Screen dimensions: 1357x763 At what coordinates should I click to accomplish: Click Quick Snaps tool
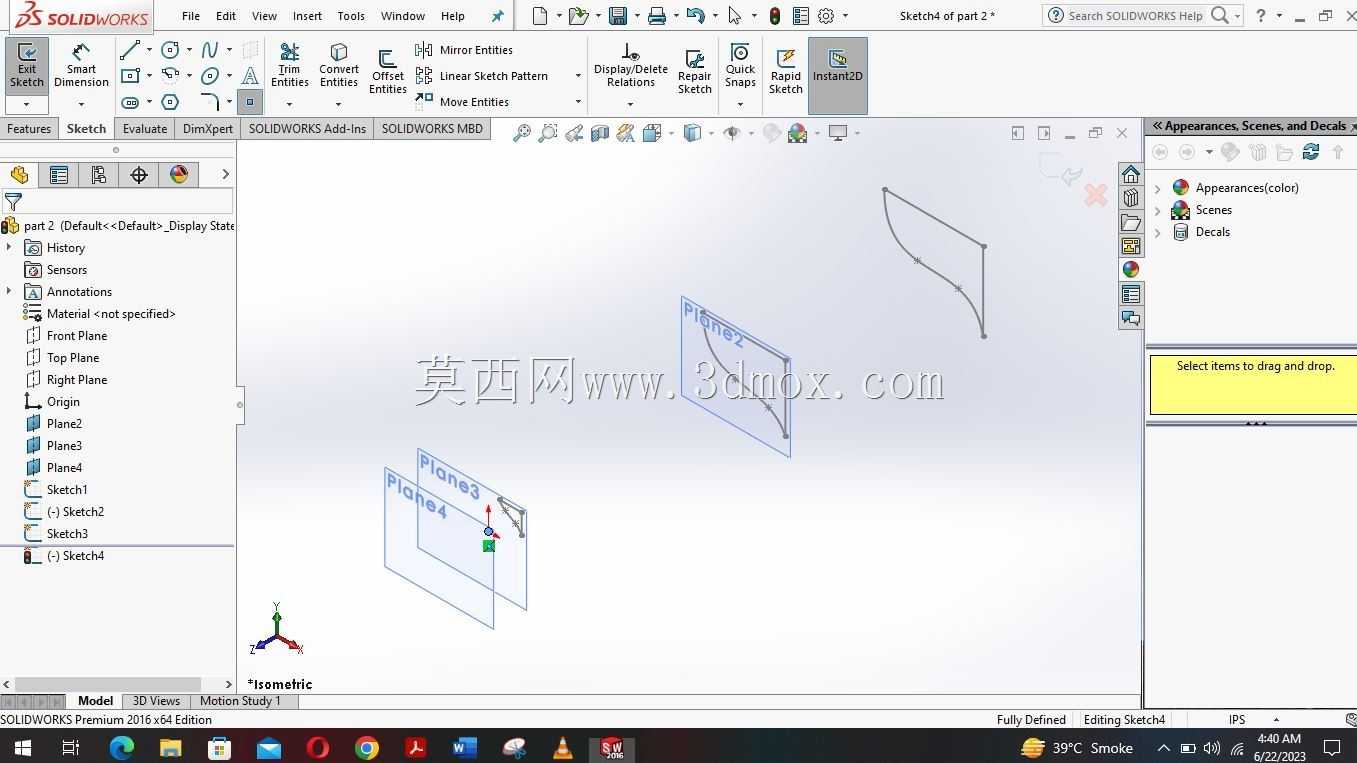tap(740, 66)
